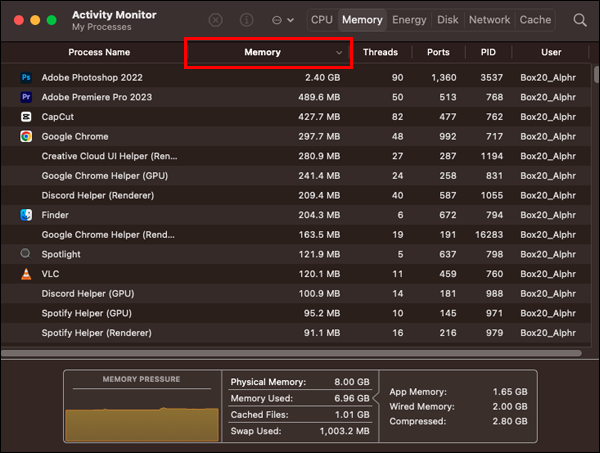Expand the chevron beside the ellipsis icon

290,20
